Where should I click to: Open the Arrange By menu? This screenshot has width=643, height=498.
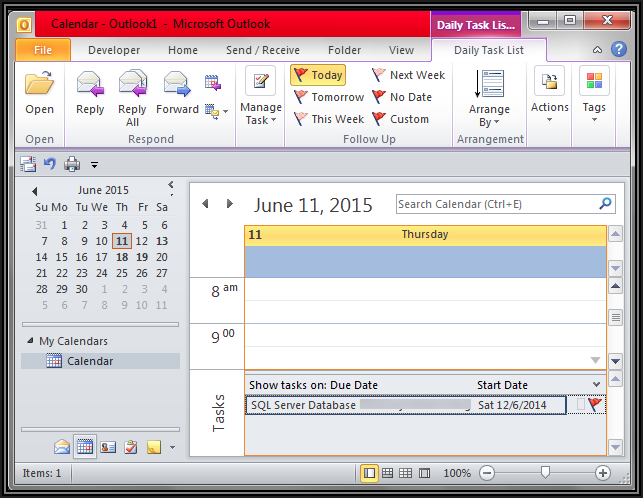click(489, 98)
